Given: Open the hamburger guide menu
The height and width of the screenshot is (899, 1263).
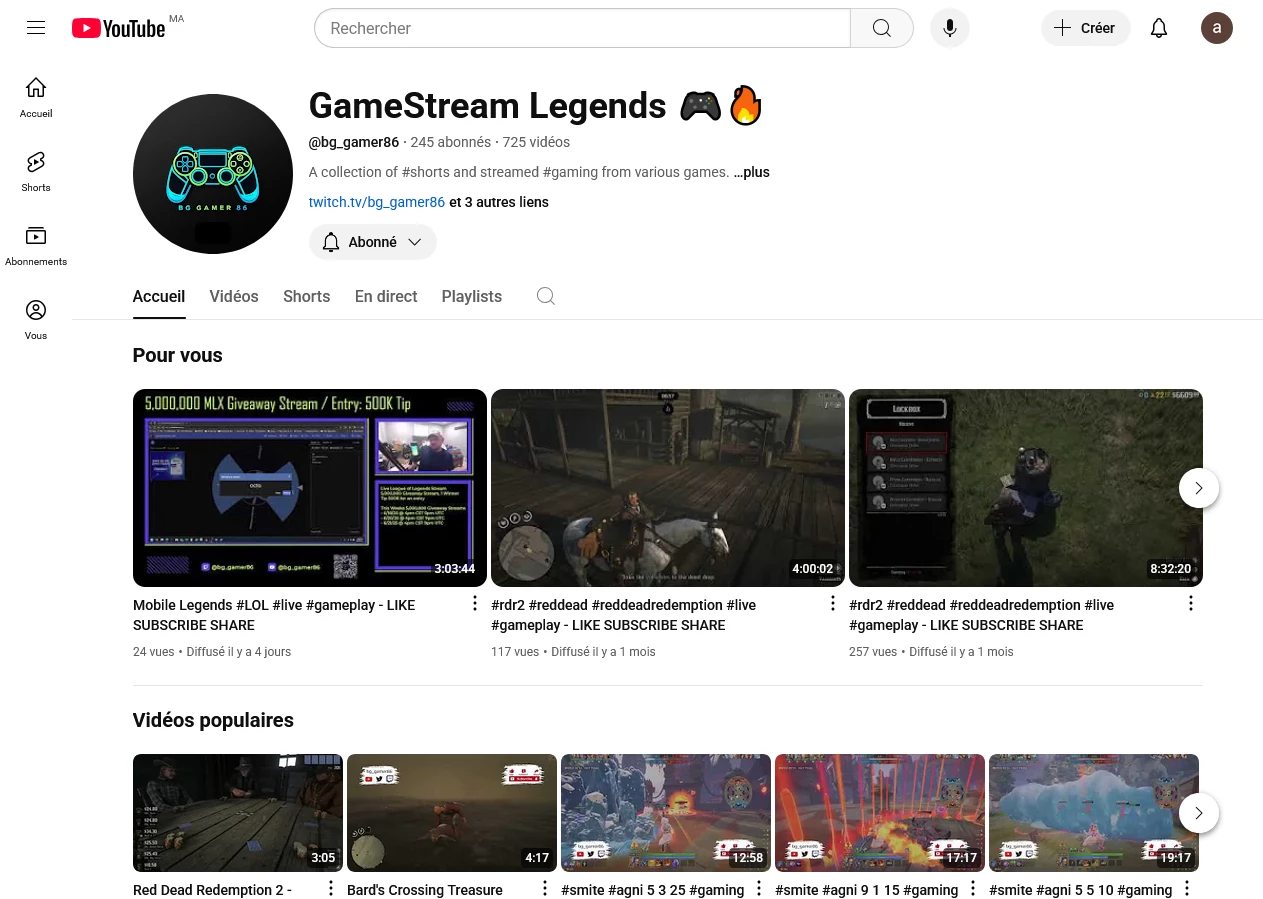Looking at the screenshot, I should (x=36, y=28).
